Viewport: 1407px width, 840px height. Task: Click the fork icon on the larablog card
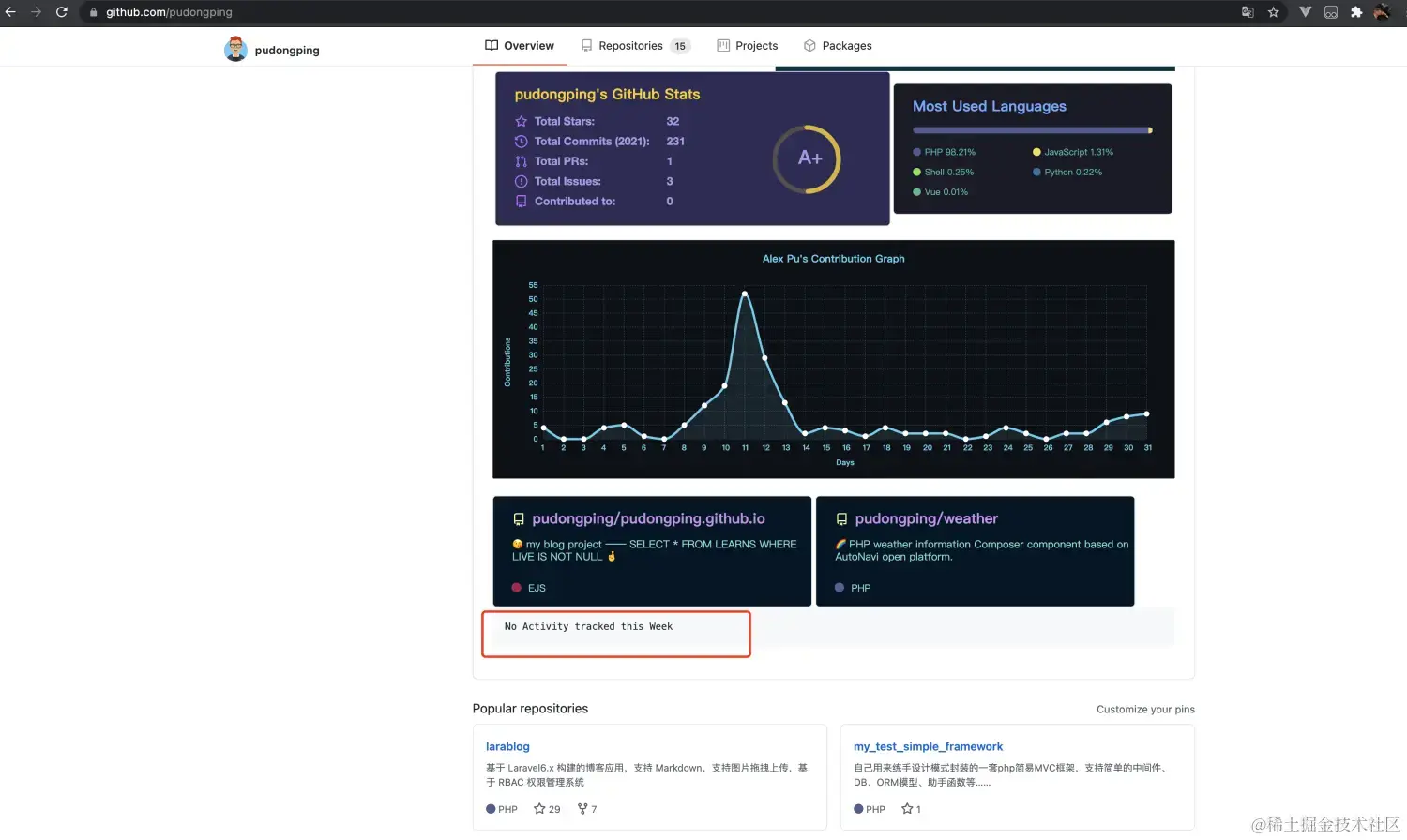(x=582, y=809)
